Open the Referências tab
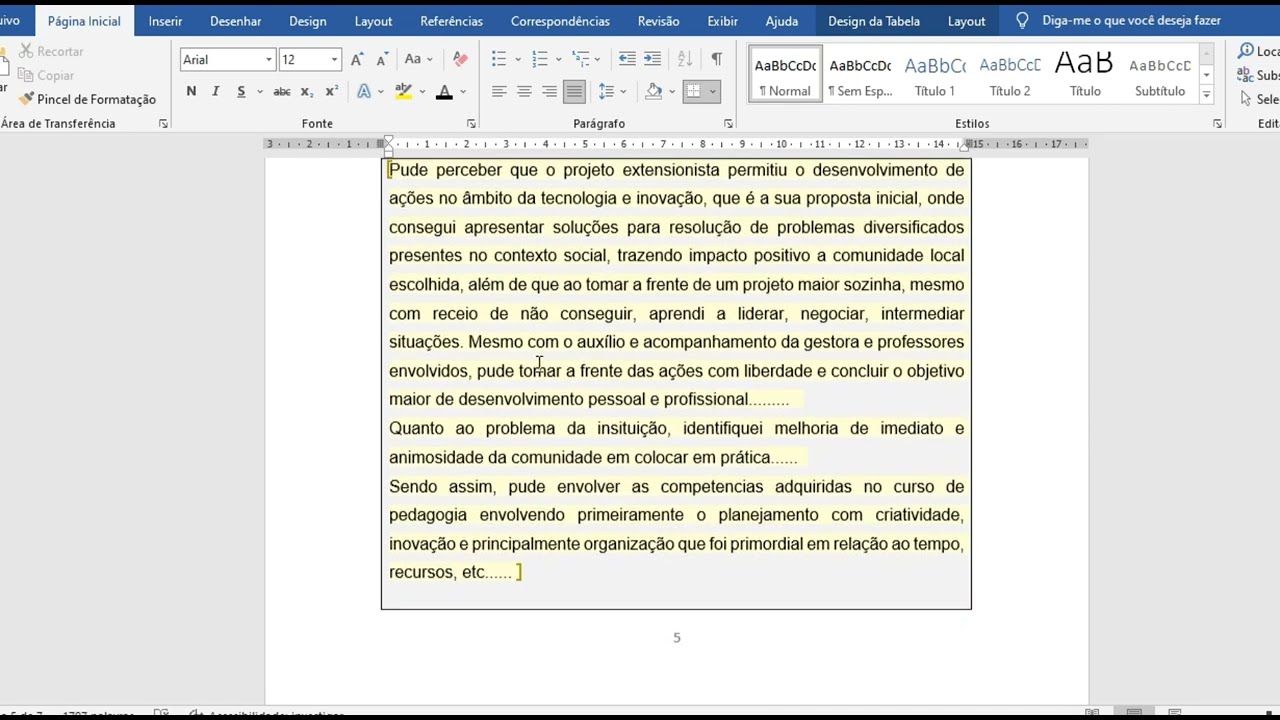 451,21
